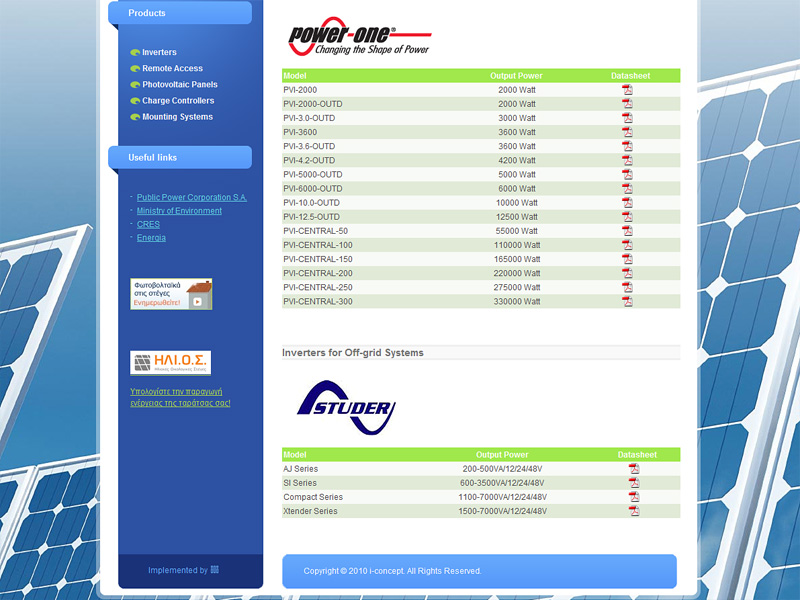Open the PVI-CENTRAL-200 datasheet PDF icon
Screen dimensions: 800x600
(x=627, y=273)
